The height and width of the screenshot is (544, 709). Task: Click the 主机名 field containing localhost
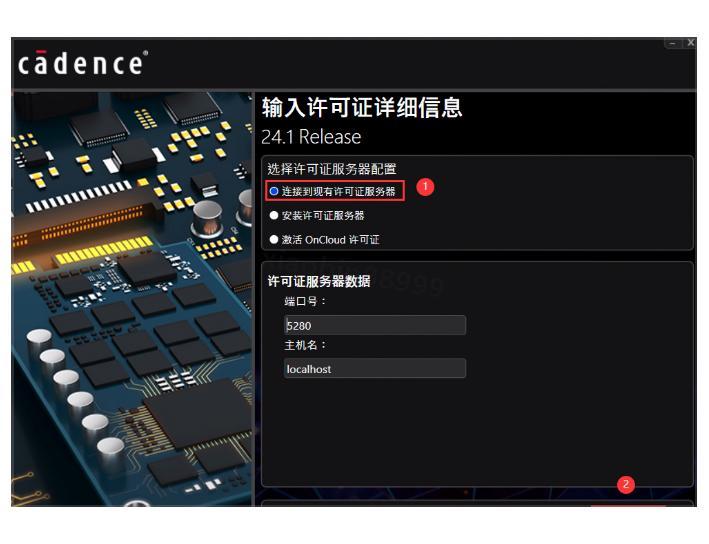[x=375, y=369]
